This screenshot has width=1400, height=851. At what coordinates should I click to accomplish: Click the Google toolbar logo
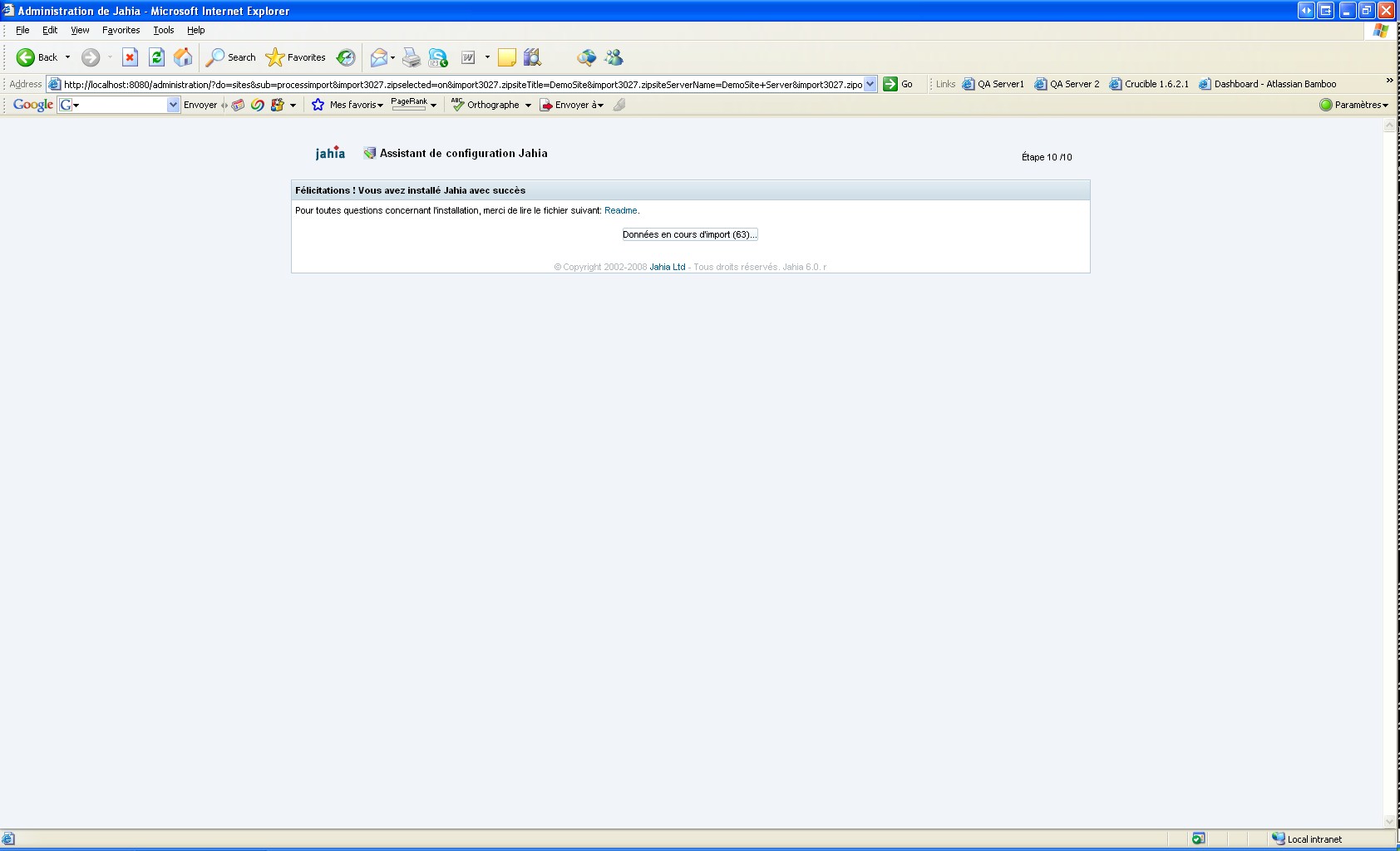click(x=33, y=105)
